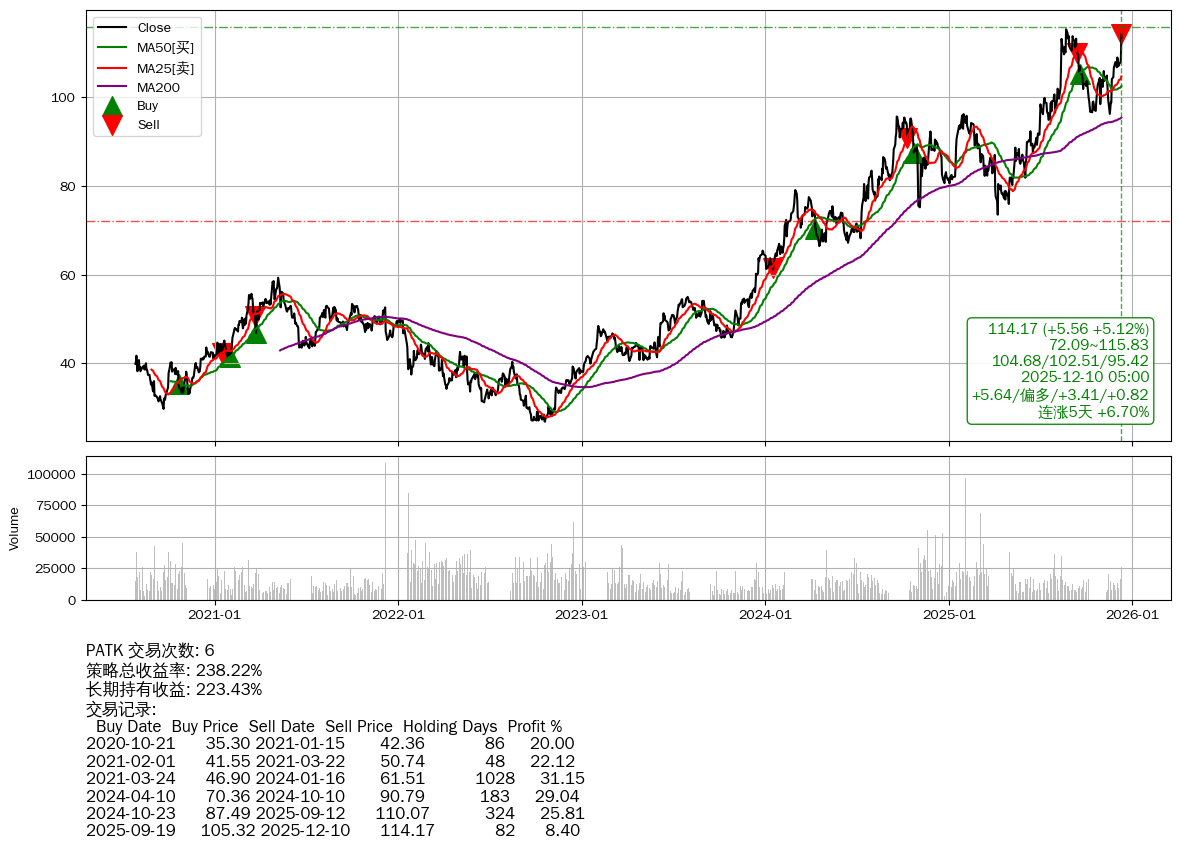Image resolution: width=1180 pixels, height=849 pixels.
Task: Click the sell marker at January 2024
Action: (x=773, y=266)
